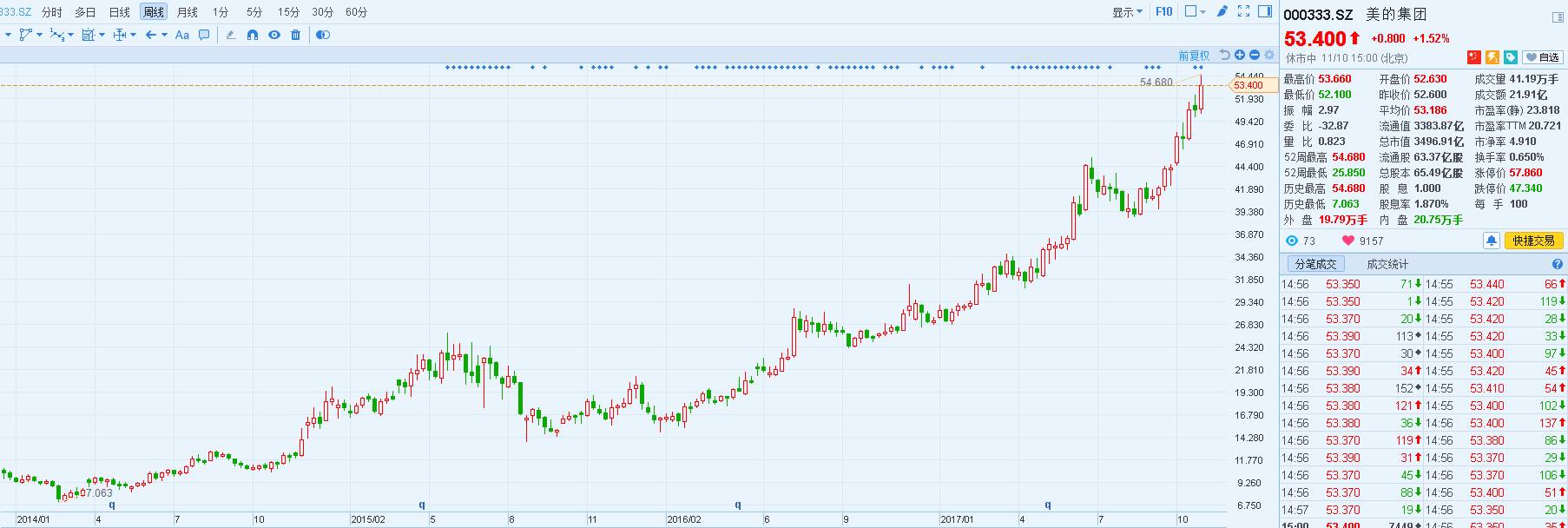
Task: Switch to 日线 daily chart period
Action: pos(119,12)
